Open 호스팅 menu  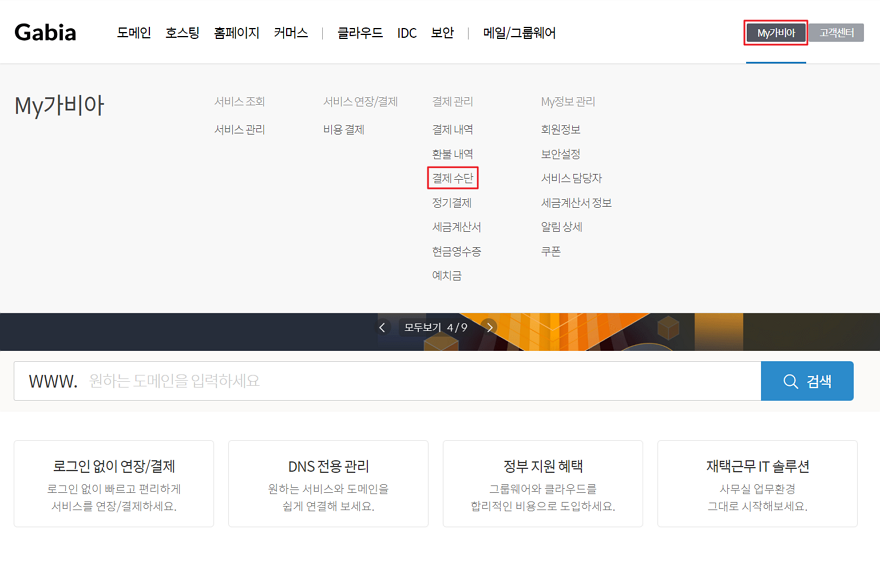[182, 33]
